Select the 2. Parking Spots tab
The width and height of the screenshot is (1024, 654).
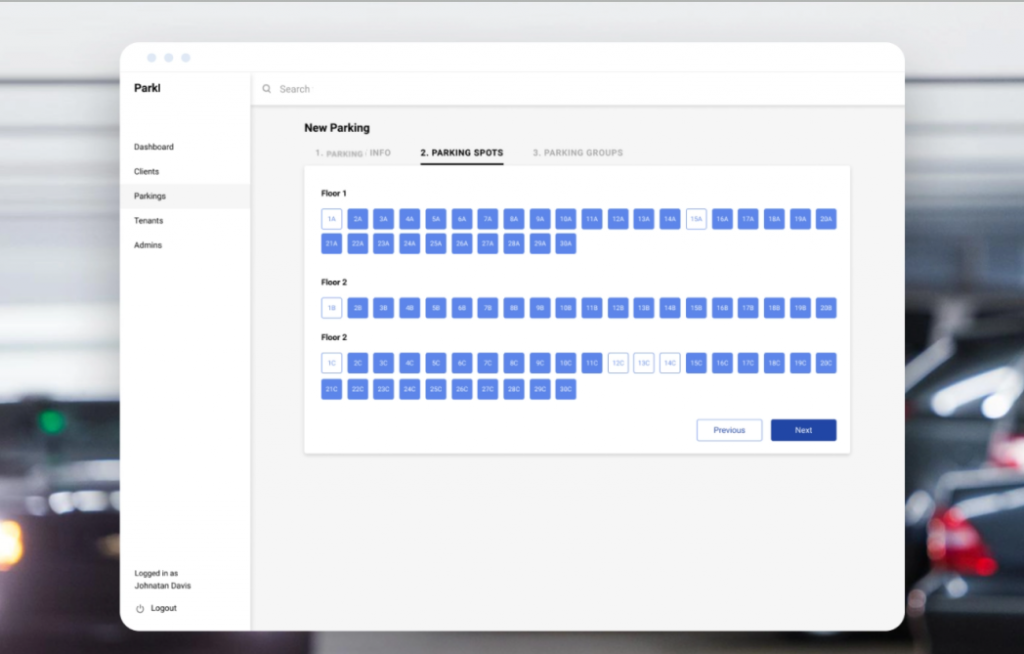click(462, 153)
